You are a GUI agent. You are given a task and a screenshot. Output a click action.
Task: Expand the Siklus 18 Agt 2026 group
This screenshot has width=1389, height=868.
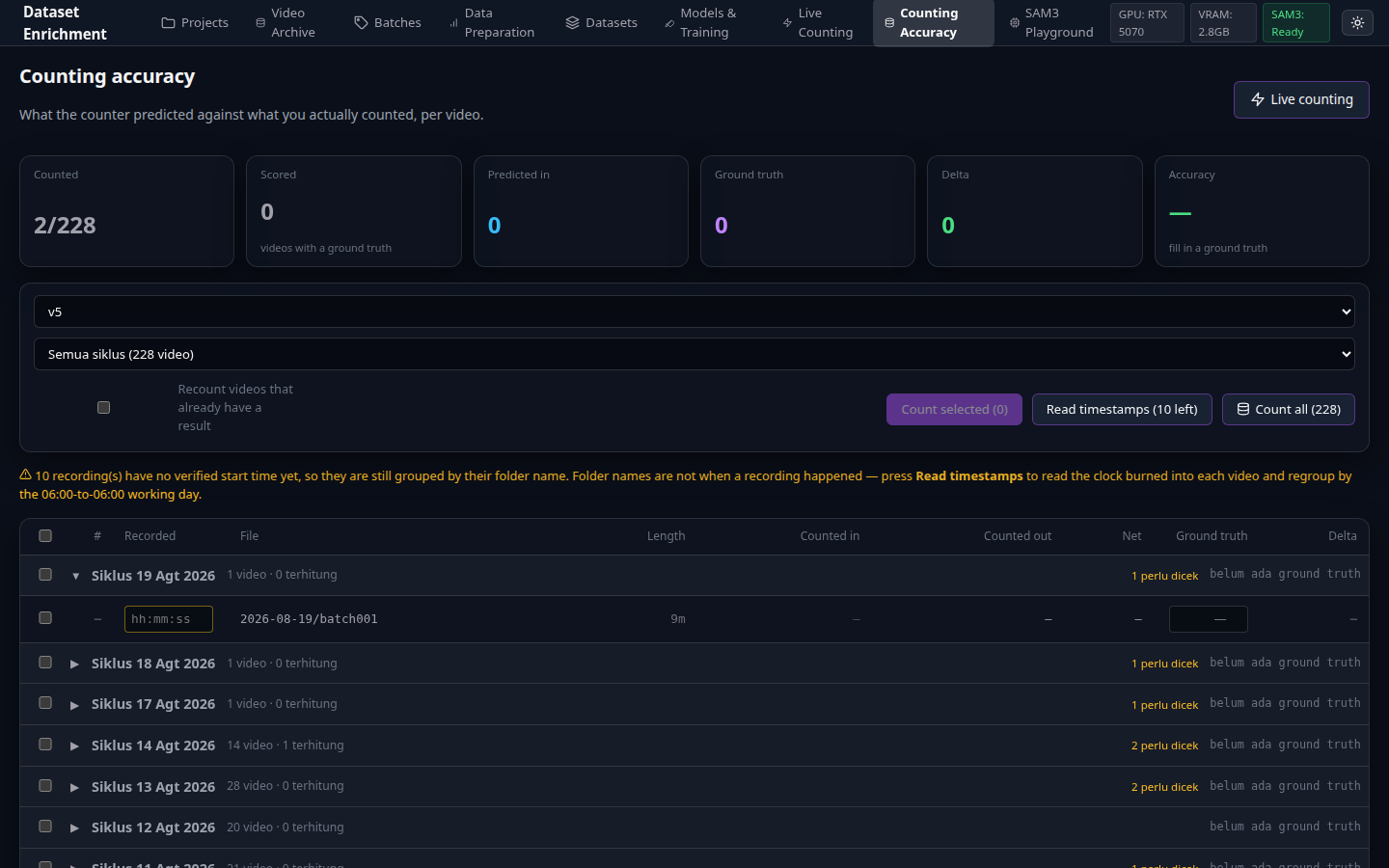[74, 664]
